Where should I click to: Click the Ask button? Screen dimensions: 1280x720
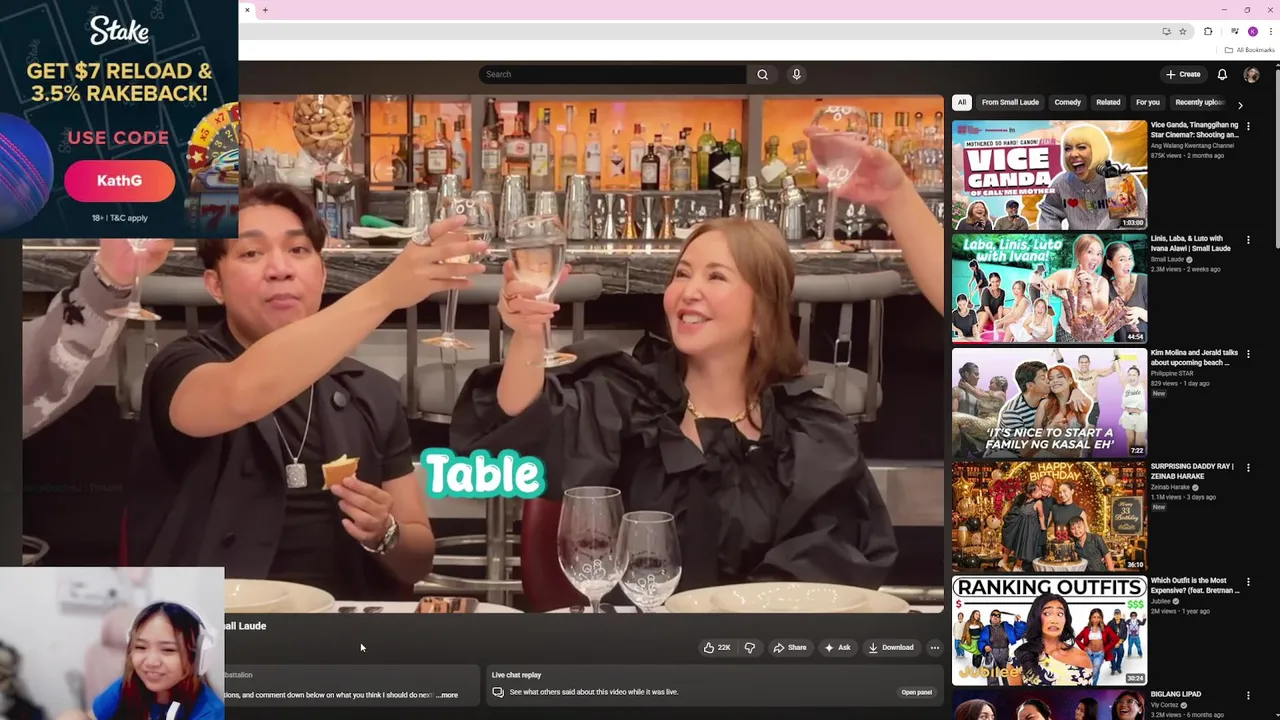(x=837, y=647)
